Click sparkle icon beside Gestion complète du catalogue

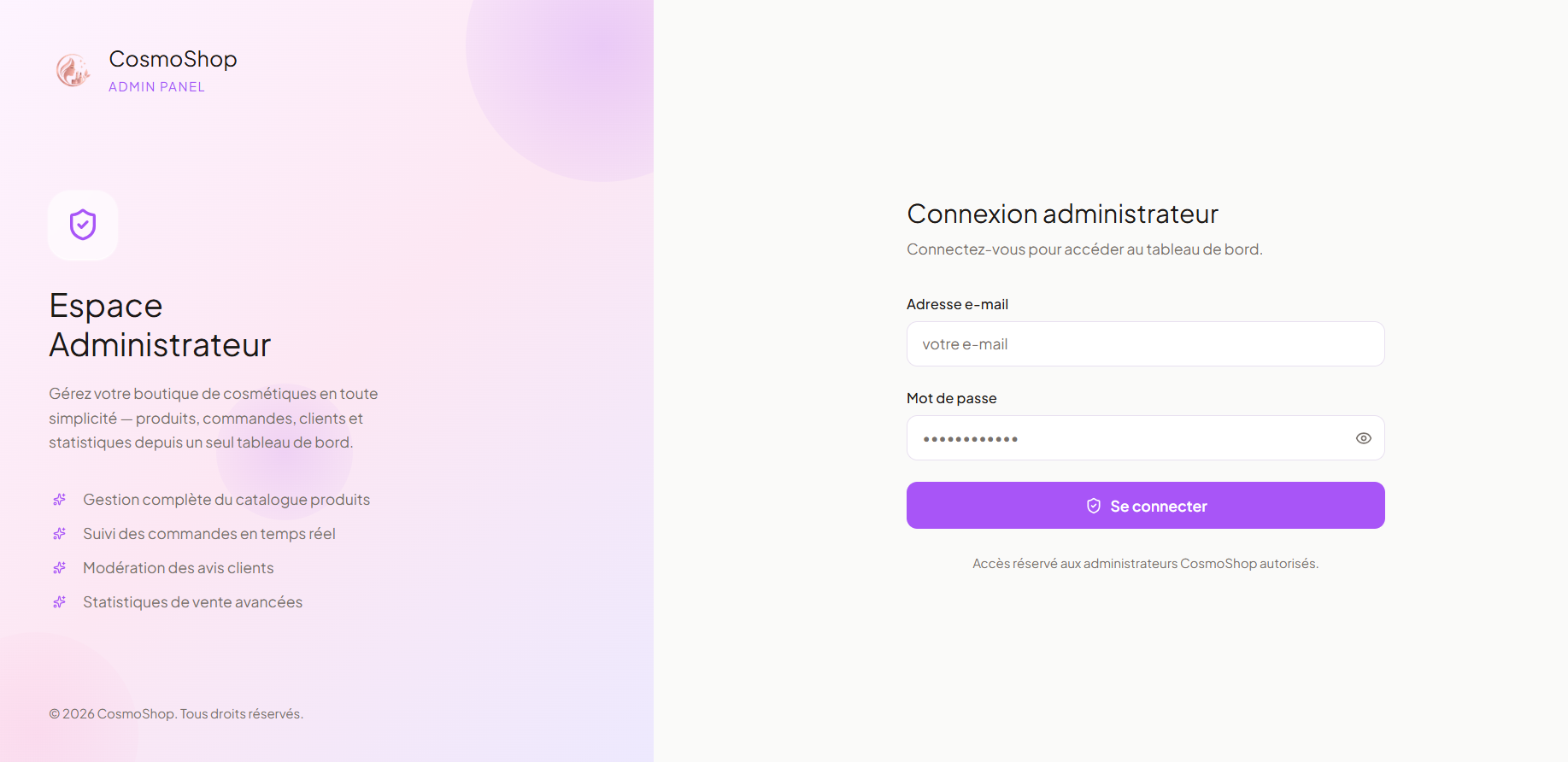pyautogui.click(x=60, y=499)
